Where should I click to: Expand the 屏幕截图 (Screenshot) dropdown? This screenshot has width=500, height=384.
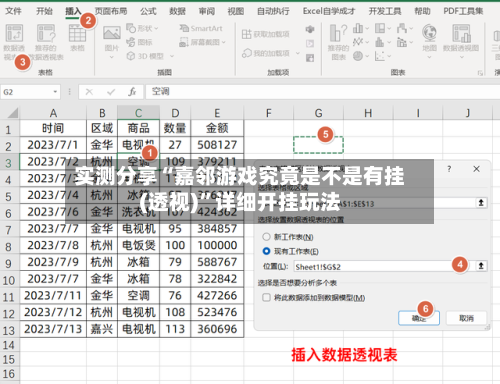point(223,42)
